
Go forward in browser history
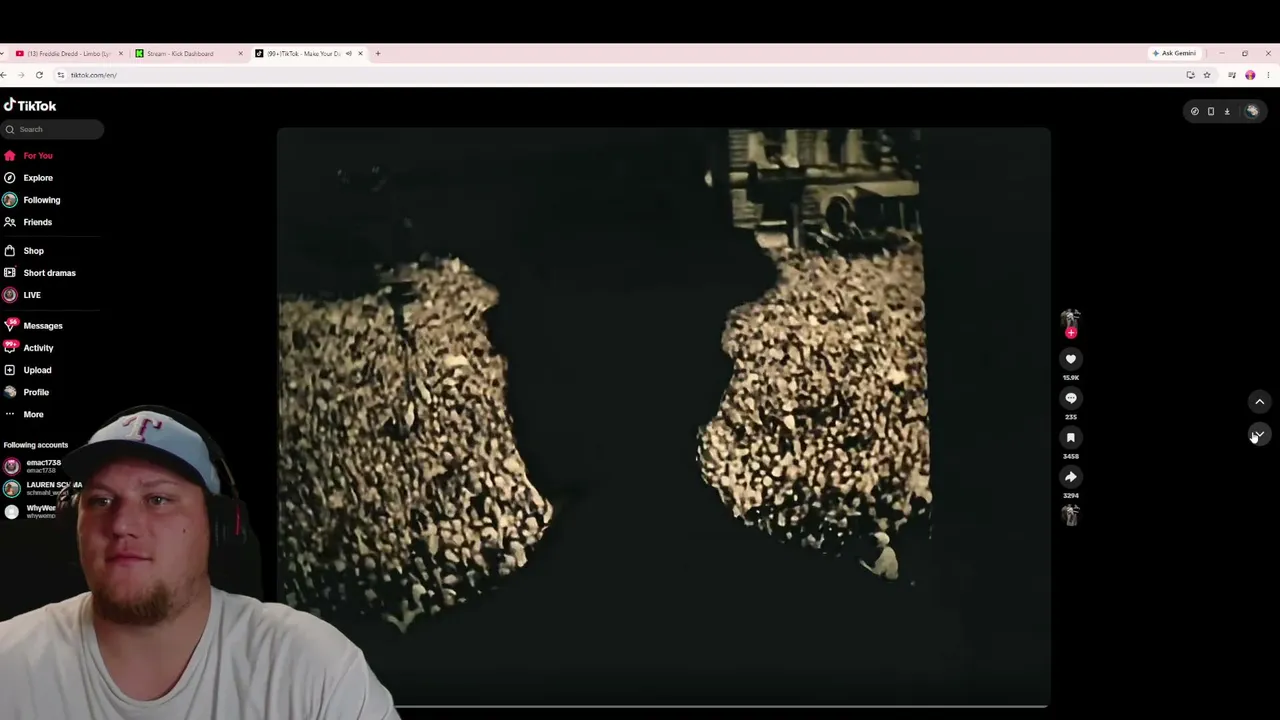coord(21,75)
